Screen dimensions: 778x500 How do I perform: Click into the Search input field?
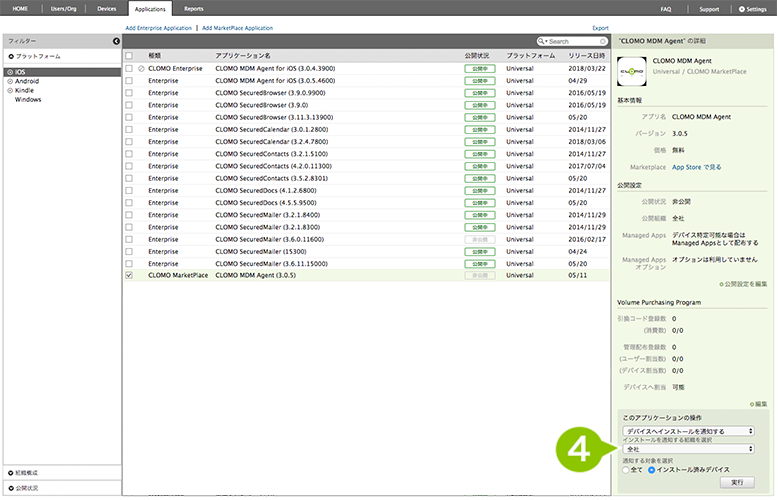(573, 42)
